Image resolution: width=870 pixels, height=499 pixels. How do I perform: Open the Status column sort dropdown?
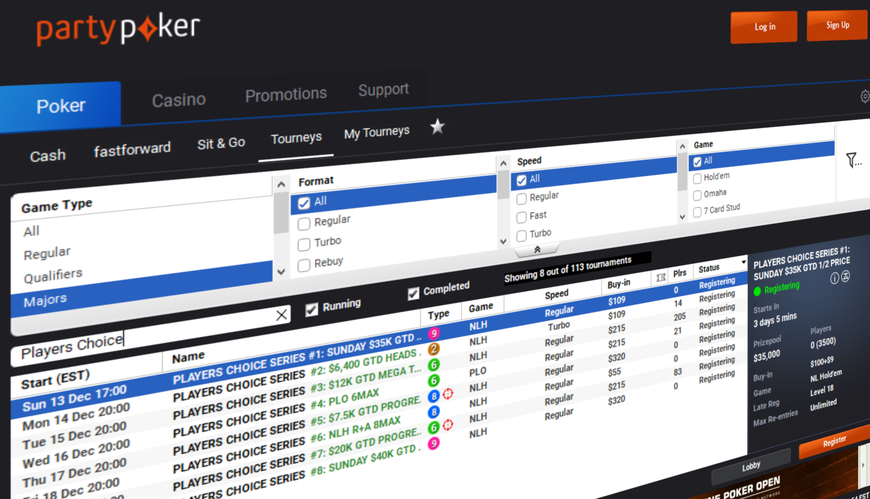click(743, 261)
